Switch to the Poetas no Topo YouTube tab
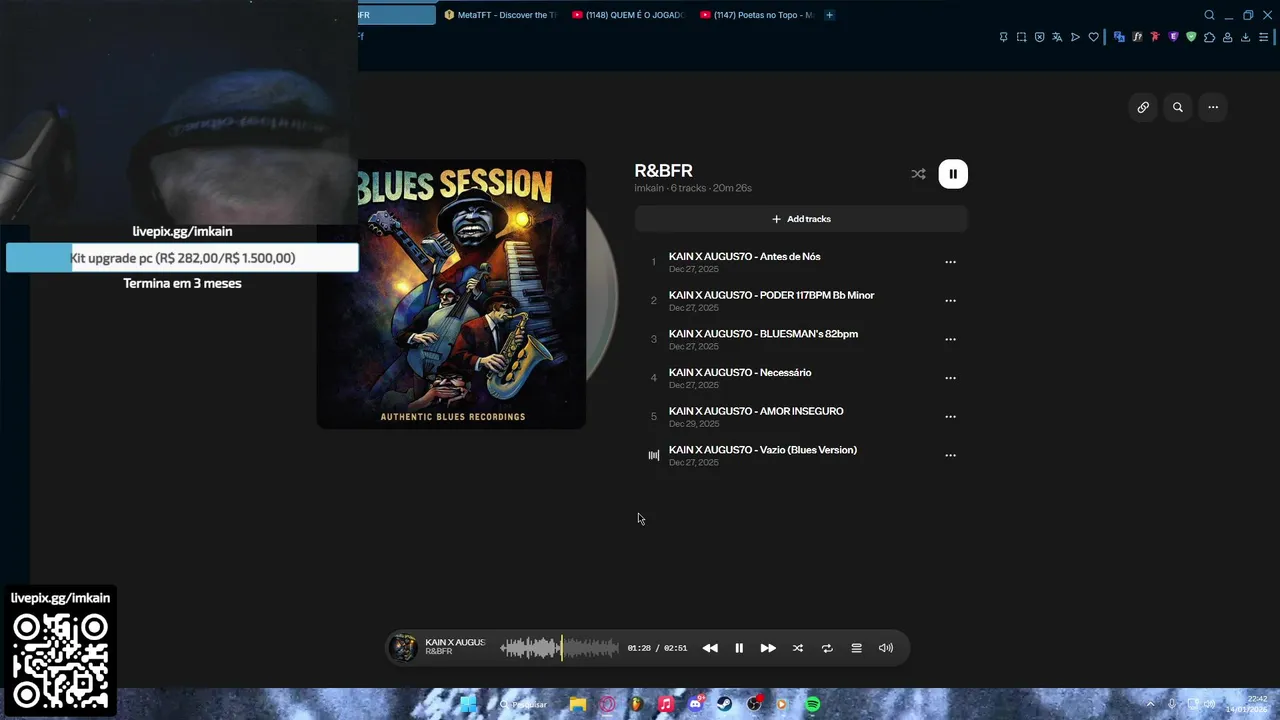 [x=757, y=15]
